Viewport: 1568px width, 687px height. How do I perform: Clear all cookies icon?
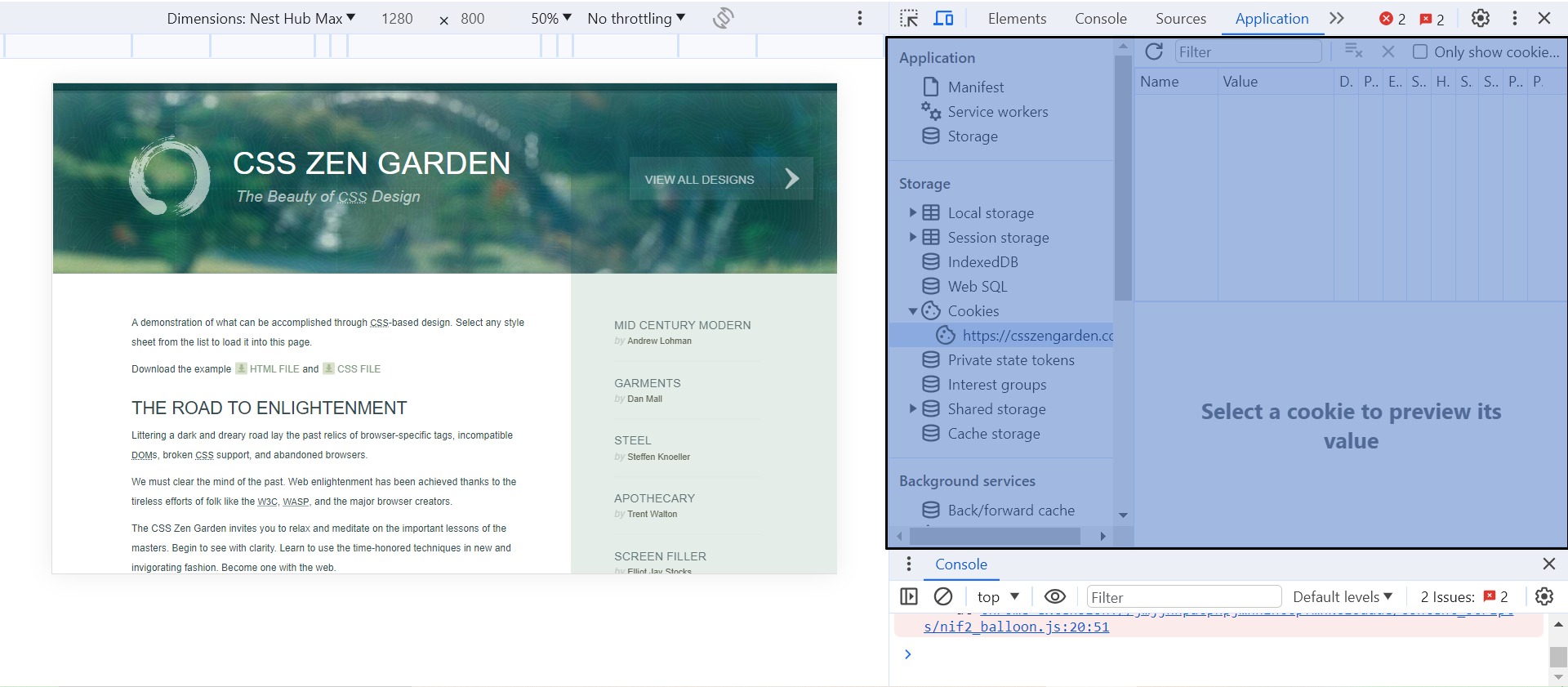(1353, 51)
